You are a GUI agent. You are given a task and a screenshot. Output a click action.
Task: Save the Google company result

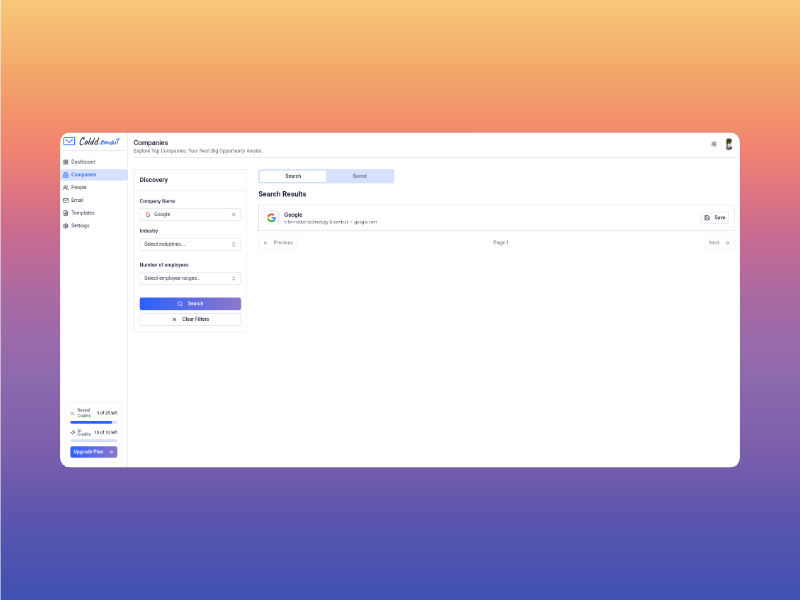click(x=714, y=217)
